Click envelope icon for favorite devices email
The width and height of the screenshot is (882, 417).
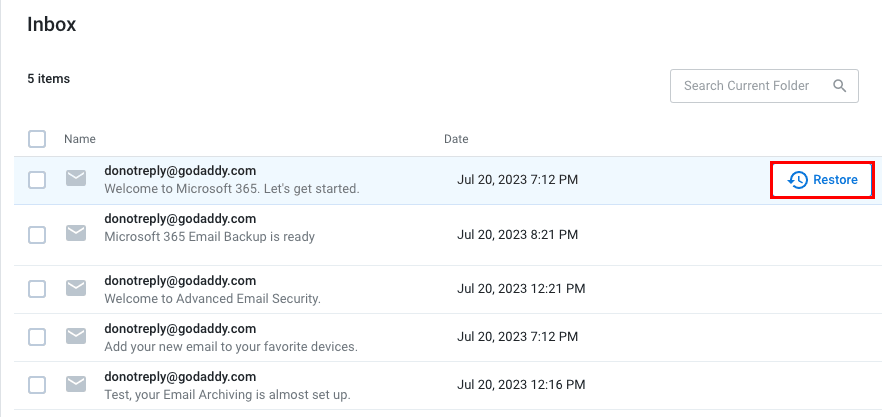pos(76,336)
